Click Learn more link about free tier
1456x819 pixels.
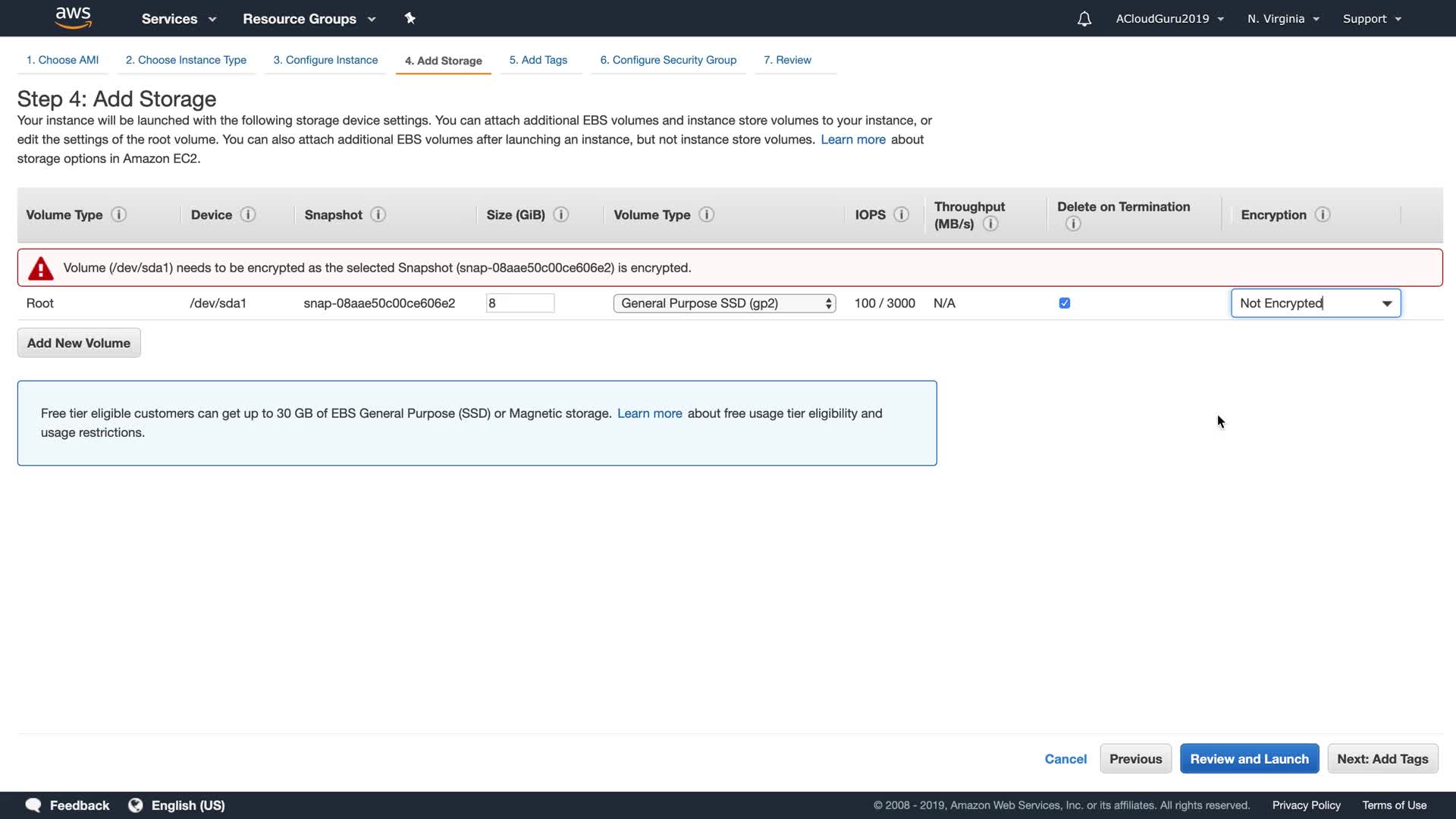(649, 413)
